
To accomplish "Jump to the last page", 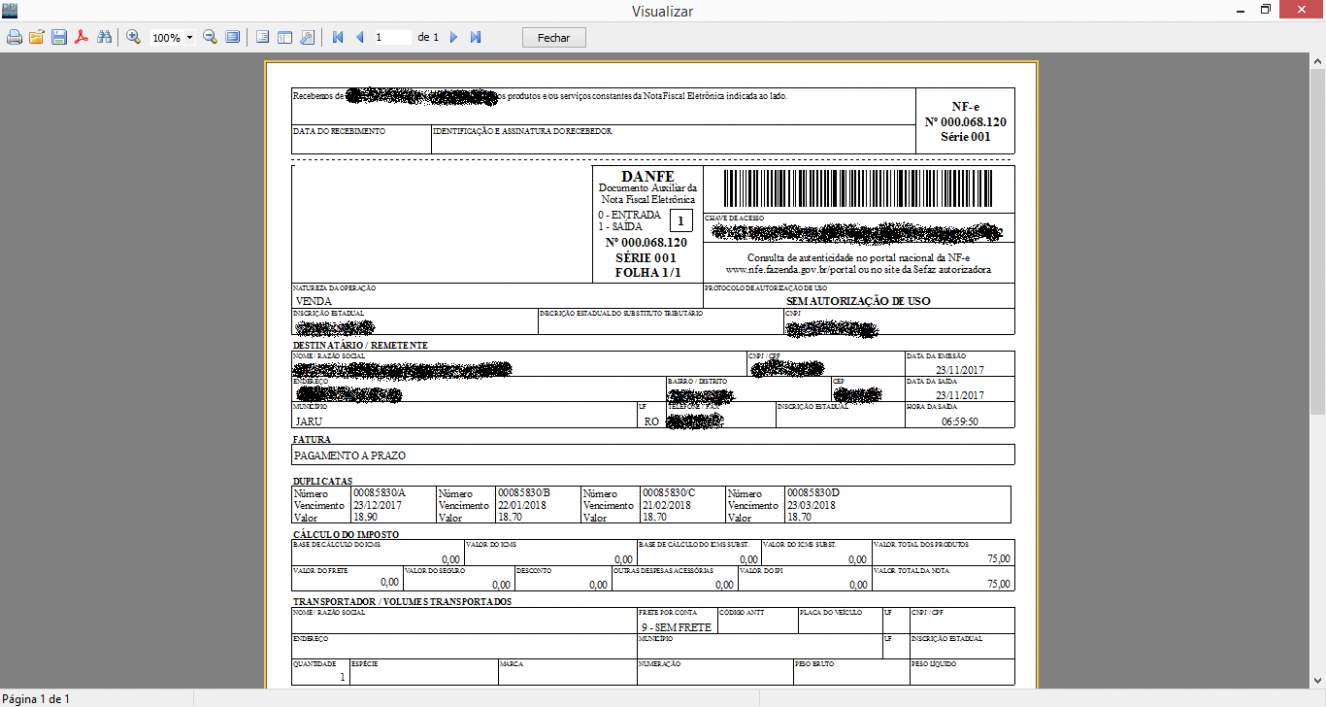I will coord(476,37).
